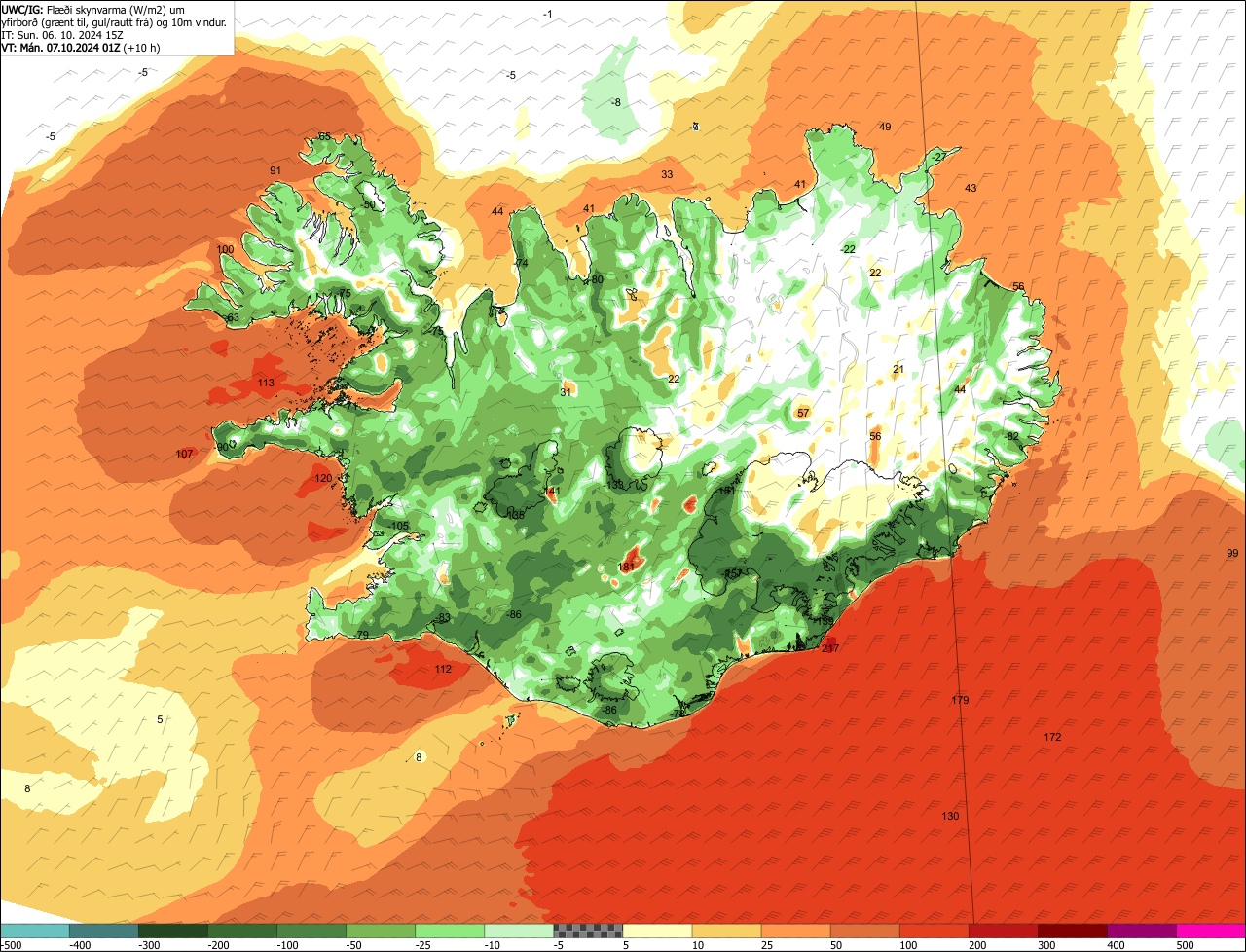The image size is (1246, 952).
Task: Click the dark green legend swatch between -300 and -200
Action: [173, 932]
